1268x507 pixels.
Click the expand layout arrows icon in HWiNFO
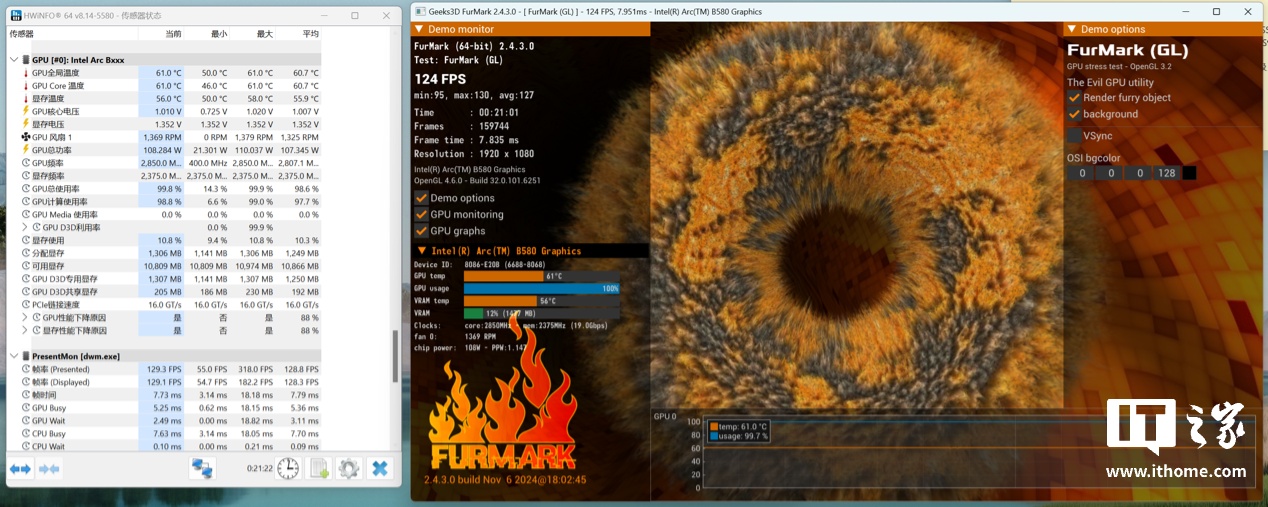21,468
